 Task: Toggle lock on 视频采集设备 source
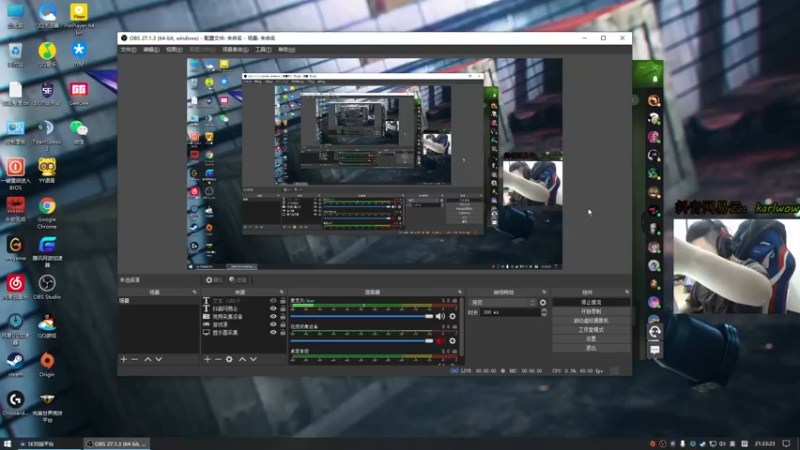click(283, 317)
